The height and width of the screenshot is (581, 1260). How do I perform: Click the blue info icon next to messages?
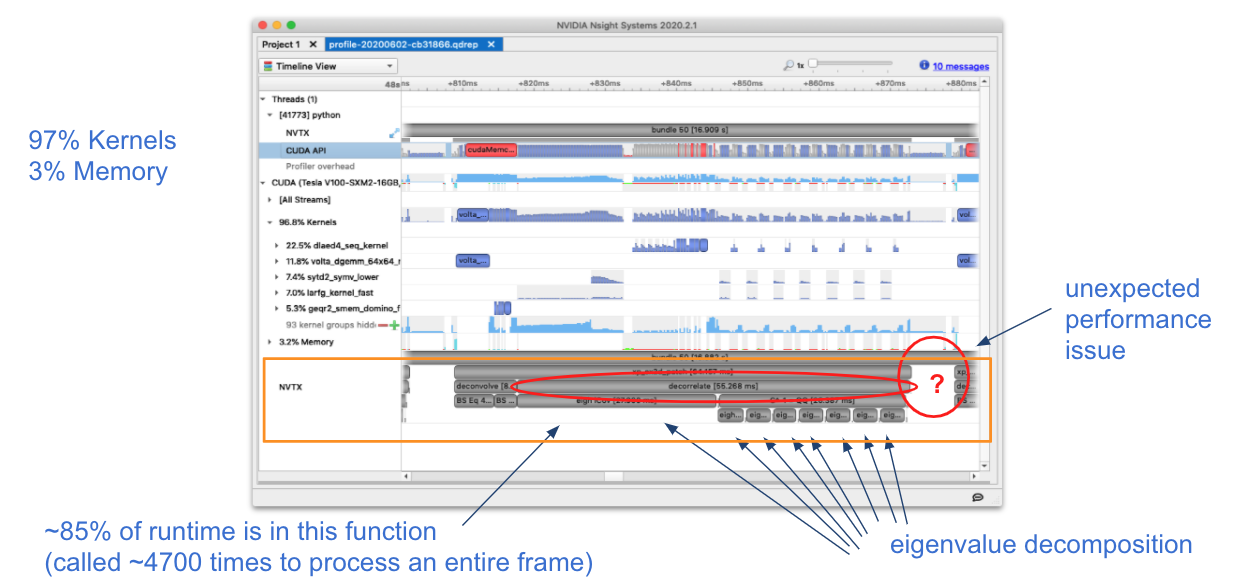[x=922, y=65]
